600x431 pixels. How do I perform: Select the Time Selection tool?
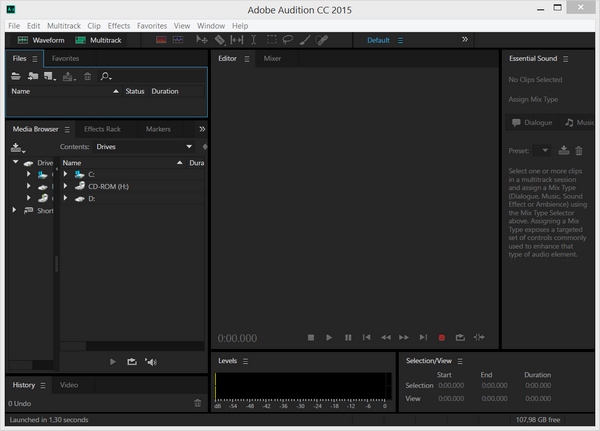253,40
